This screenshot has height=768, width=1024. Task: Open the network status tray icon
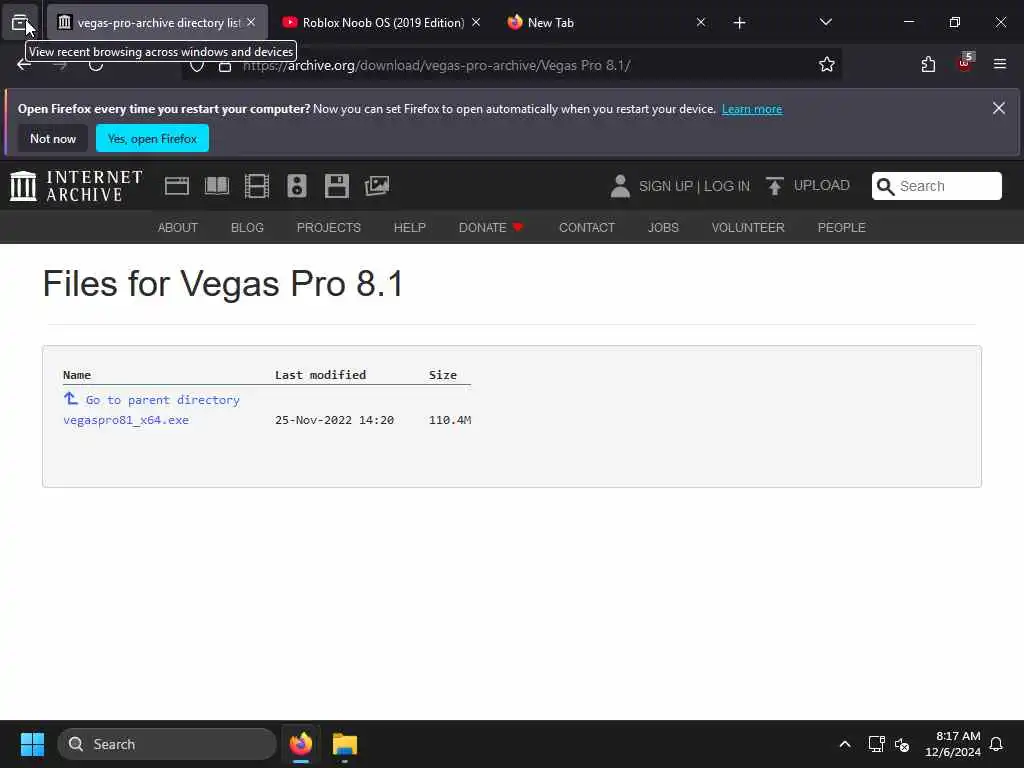click(x=876, y=744)
